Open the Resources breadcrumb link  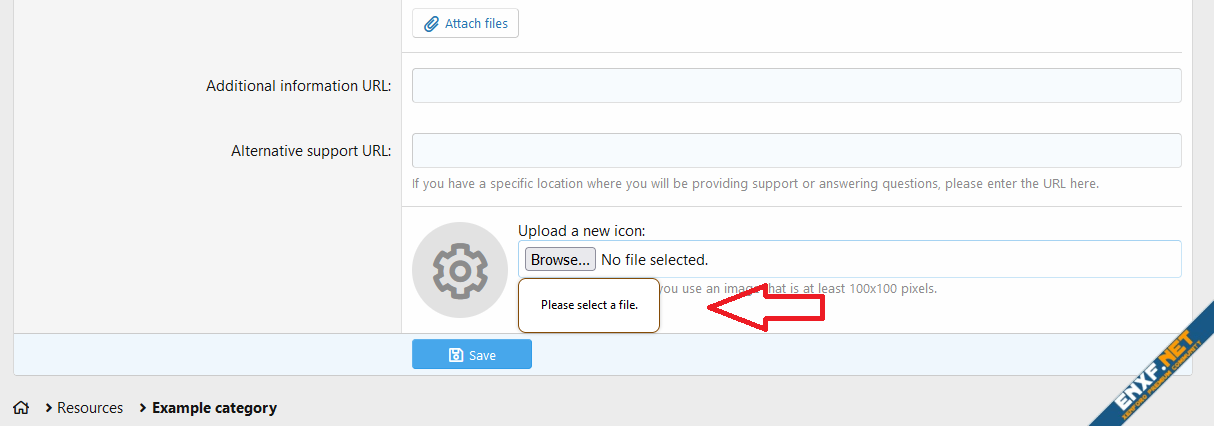click(x=90, y=408)
